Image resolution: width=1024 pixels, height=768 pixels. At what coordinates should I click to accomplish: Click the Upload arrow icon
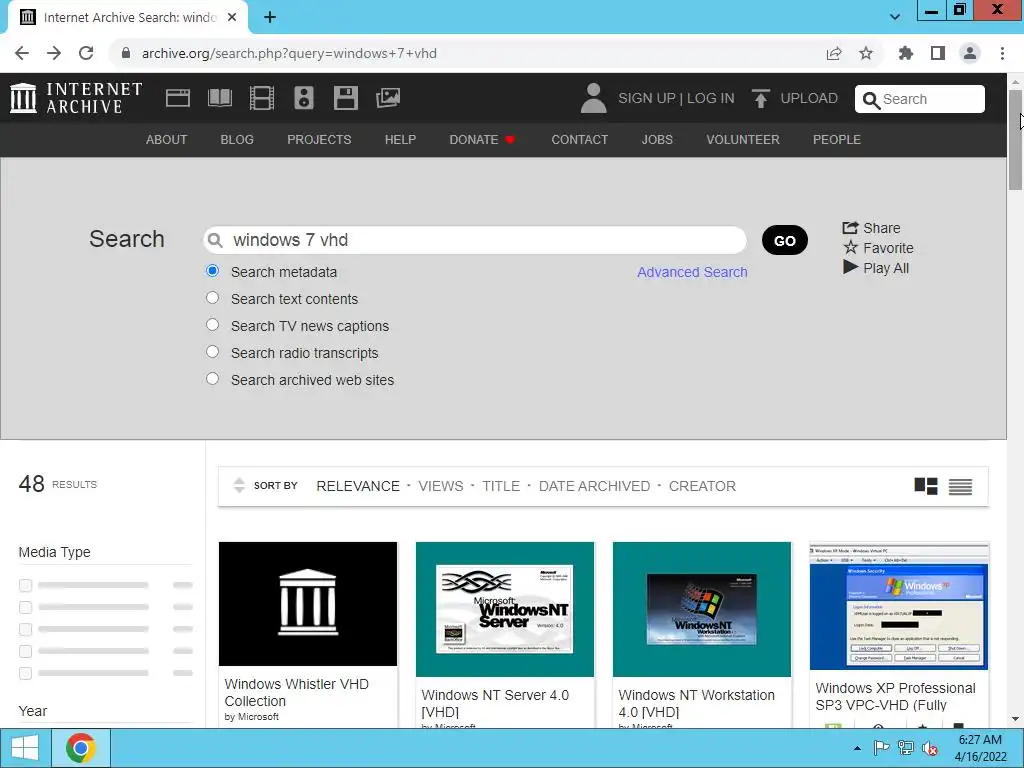(x=760, y=99)
